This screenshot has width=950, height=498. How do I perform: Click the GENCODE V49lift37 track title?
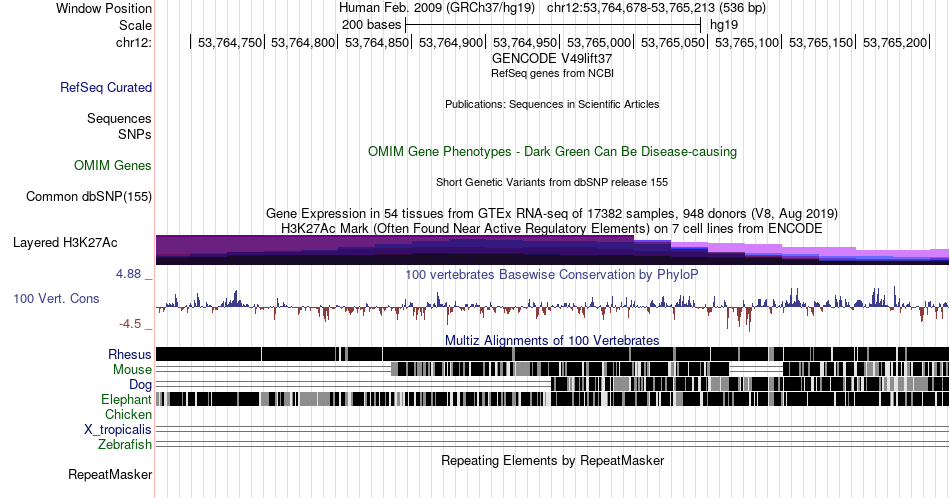coord(552,59)
